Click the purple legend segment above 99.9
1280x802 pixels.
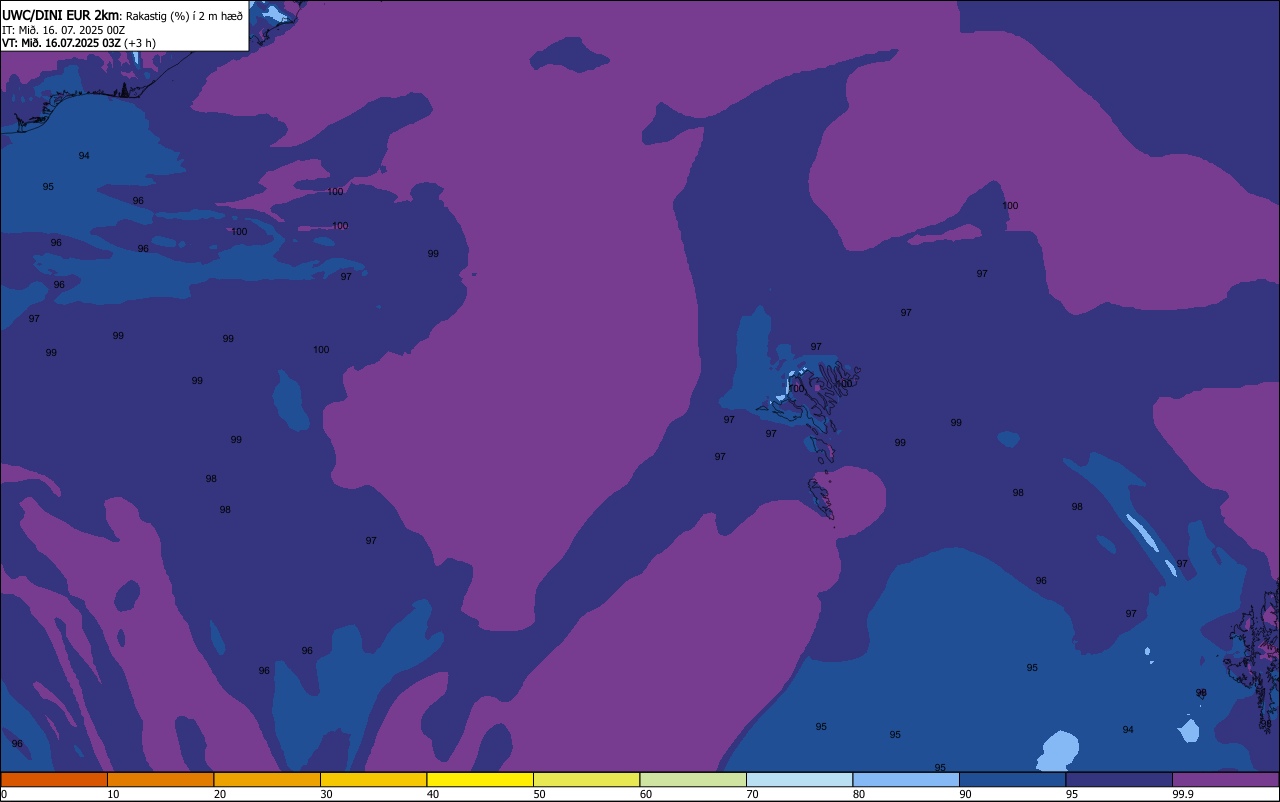(x=1225, y=779)
